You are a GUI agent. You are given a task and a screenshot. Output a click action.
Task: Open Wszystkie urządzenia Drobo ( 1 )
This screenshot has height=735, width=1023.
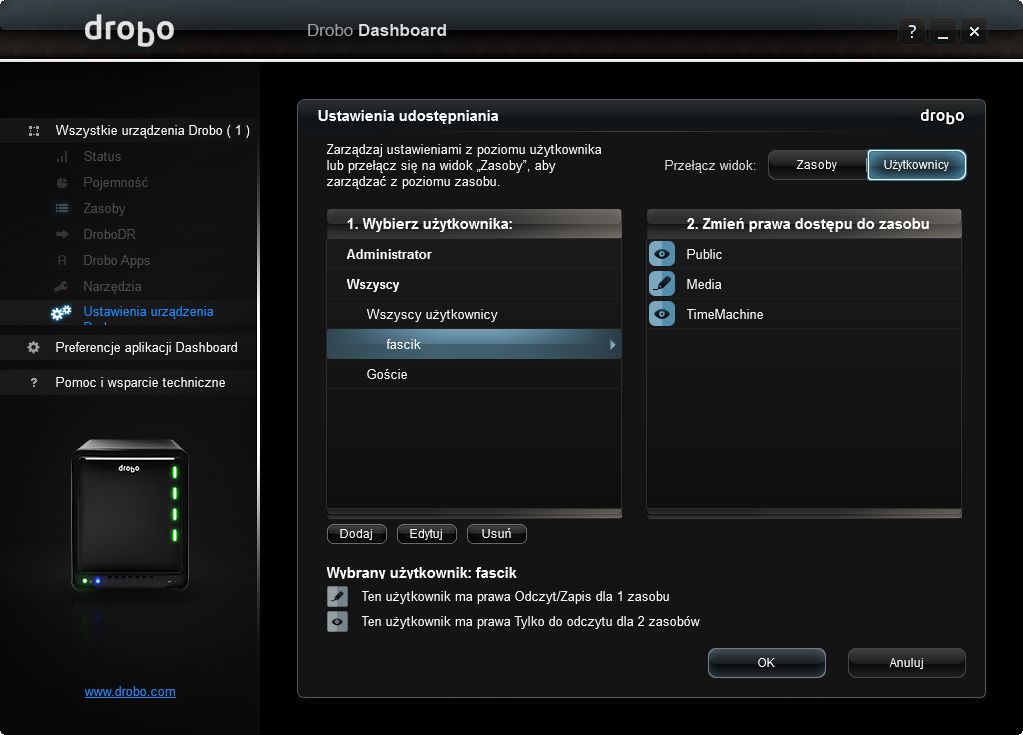153,130
